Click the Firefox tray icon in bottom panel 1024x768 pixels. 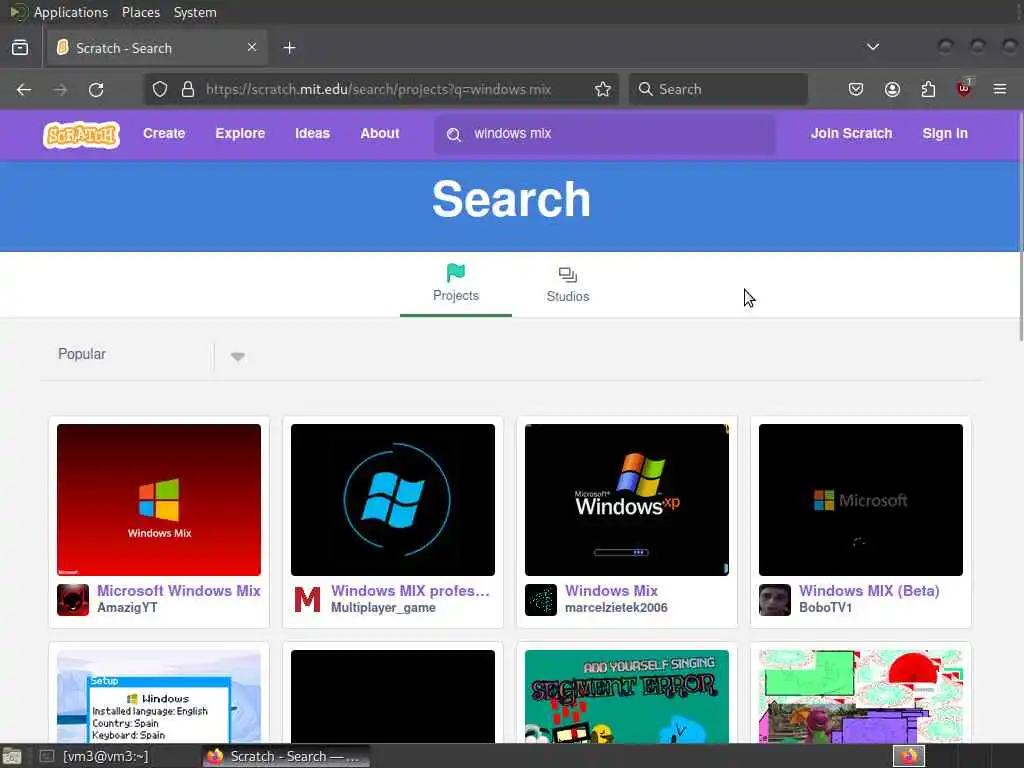(909, 756)
